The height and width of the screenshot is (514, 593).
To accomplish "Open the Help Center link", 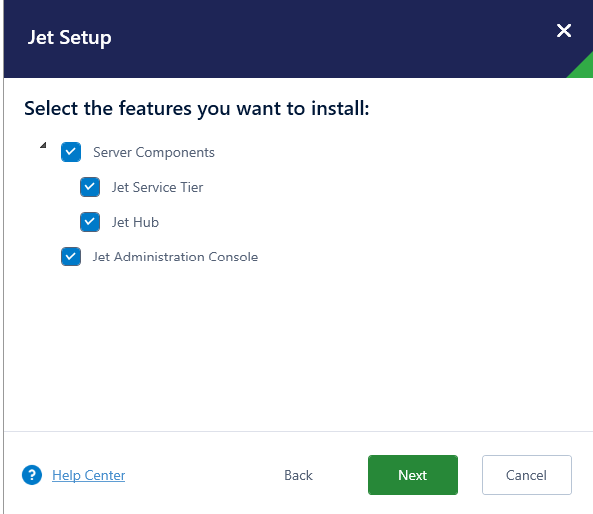I will pos(88,475).
